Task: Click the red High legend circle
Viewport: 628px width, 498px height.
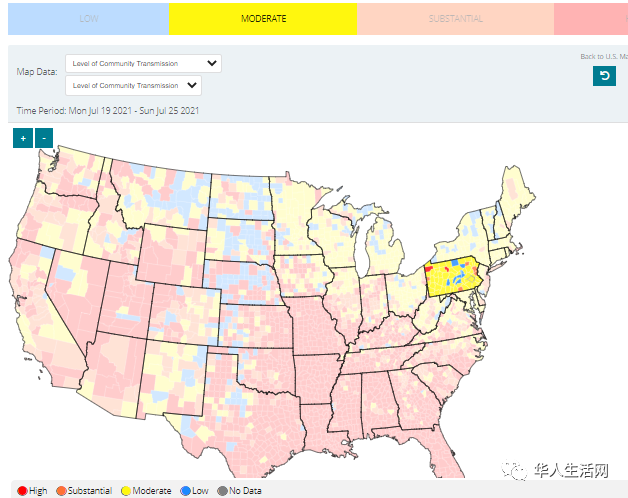Action: pos(22,491)
